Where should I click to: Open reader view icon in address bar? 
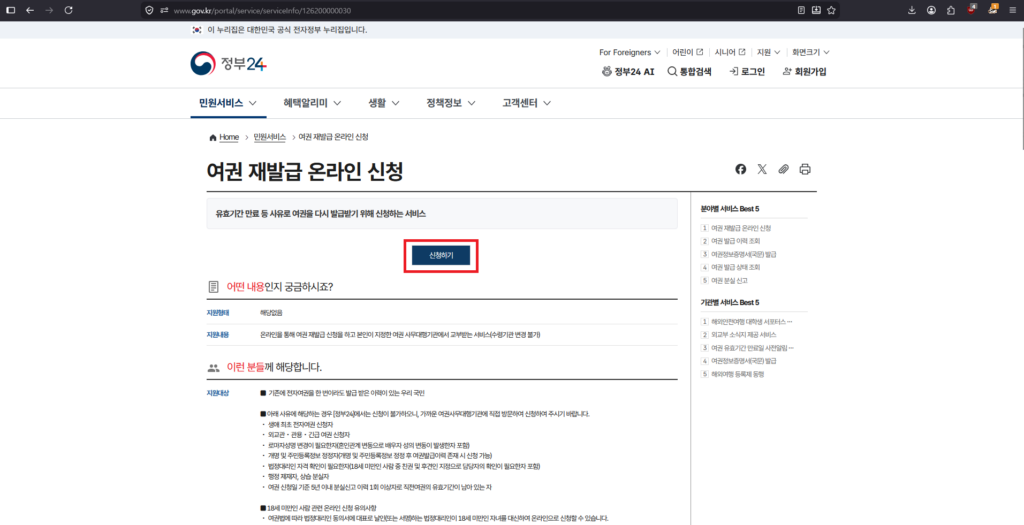click(801, 10)
